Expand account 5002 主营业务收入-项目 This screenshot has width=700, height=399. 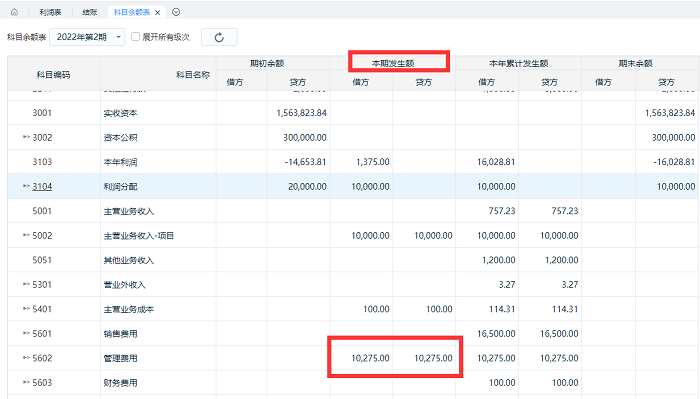26,235
